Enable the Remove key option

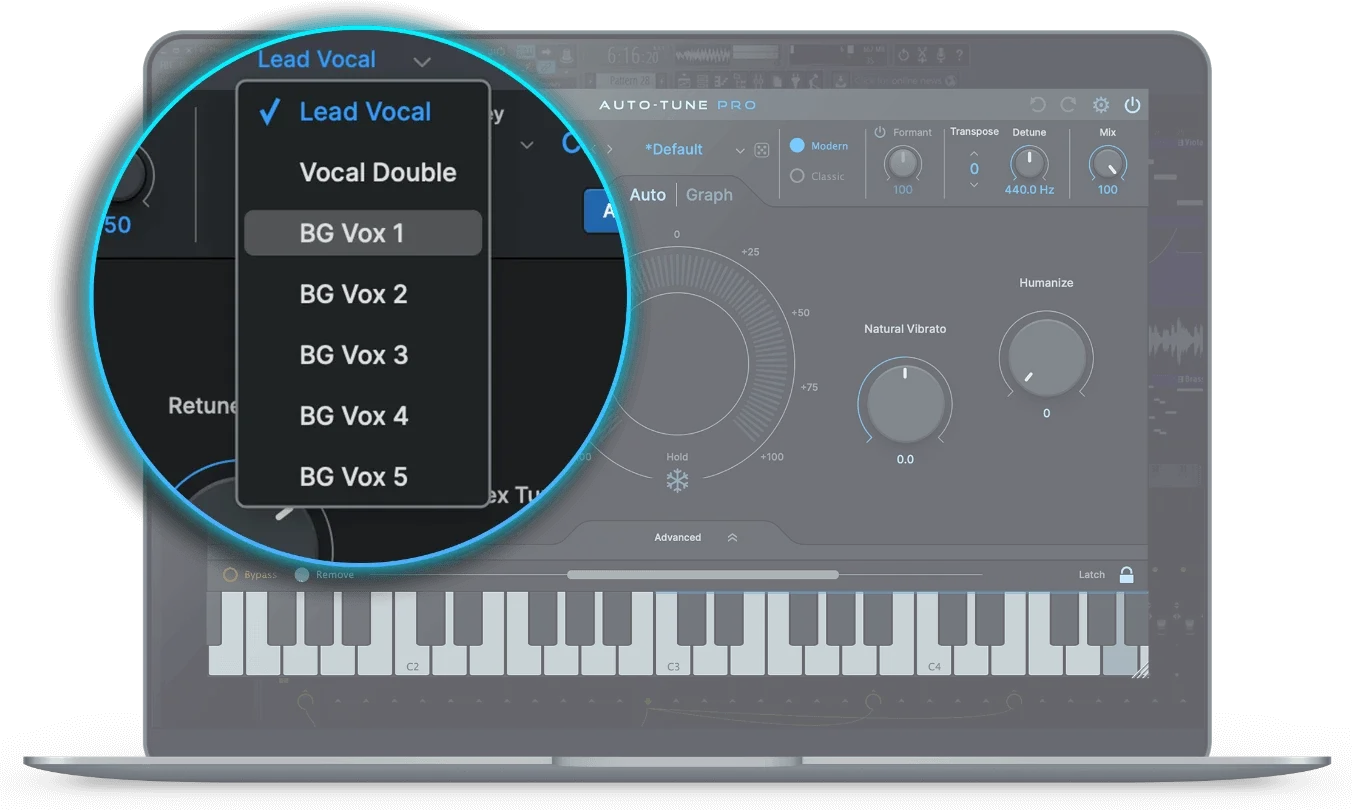point(302,575)
